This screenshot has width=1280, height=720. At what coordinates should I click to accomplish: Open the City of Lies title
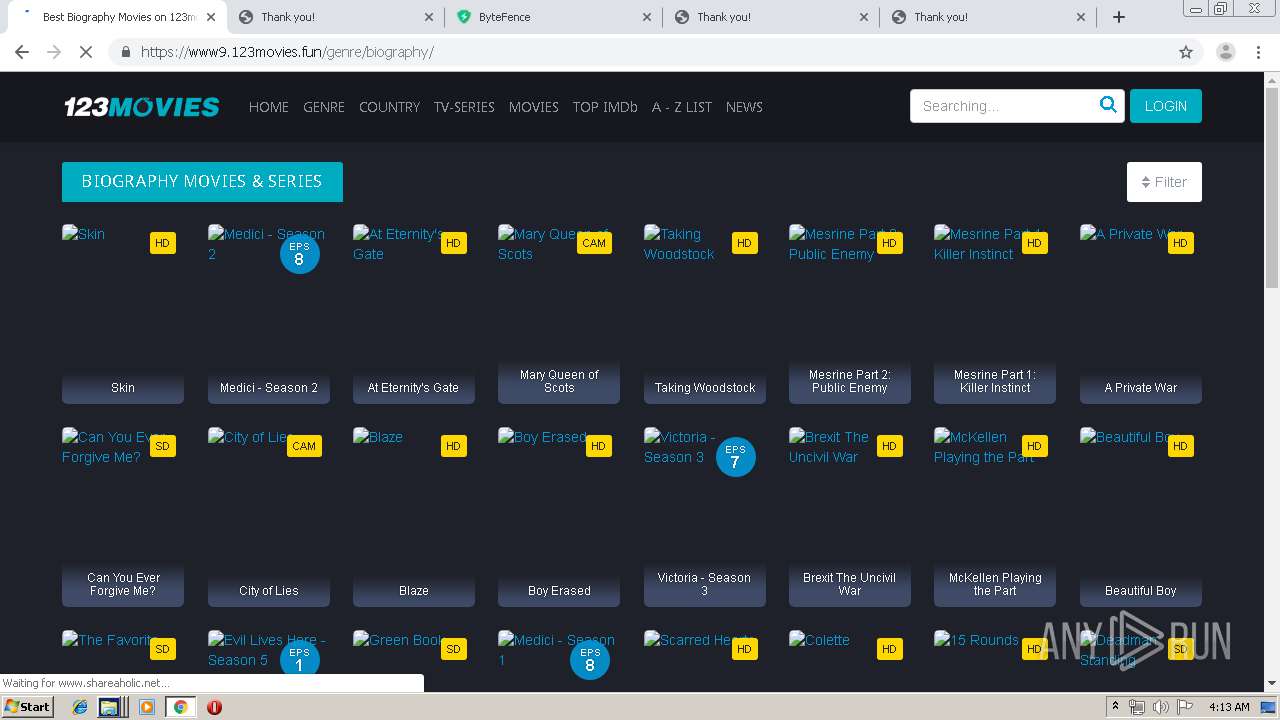[269, 591]
